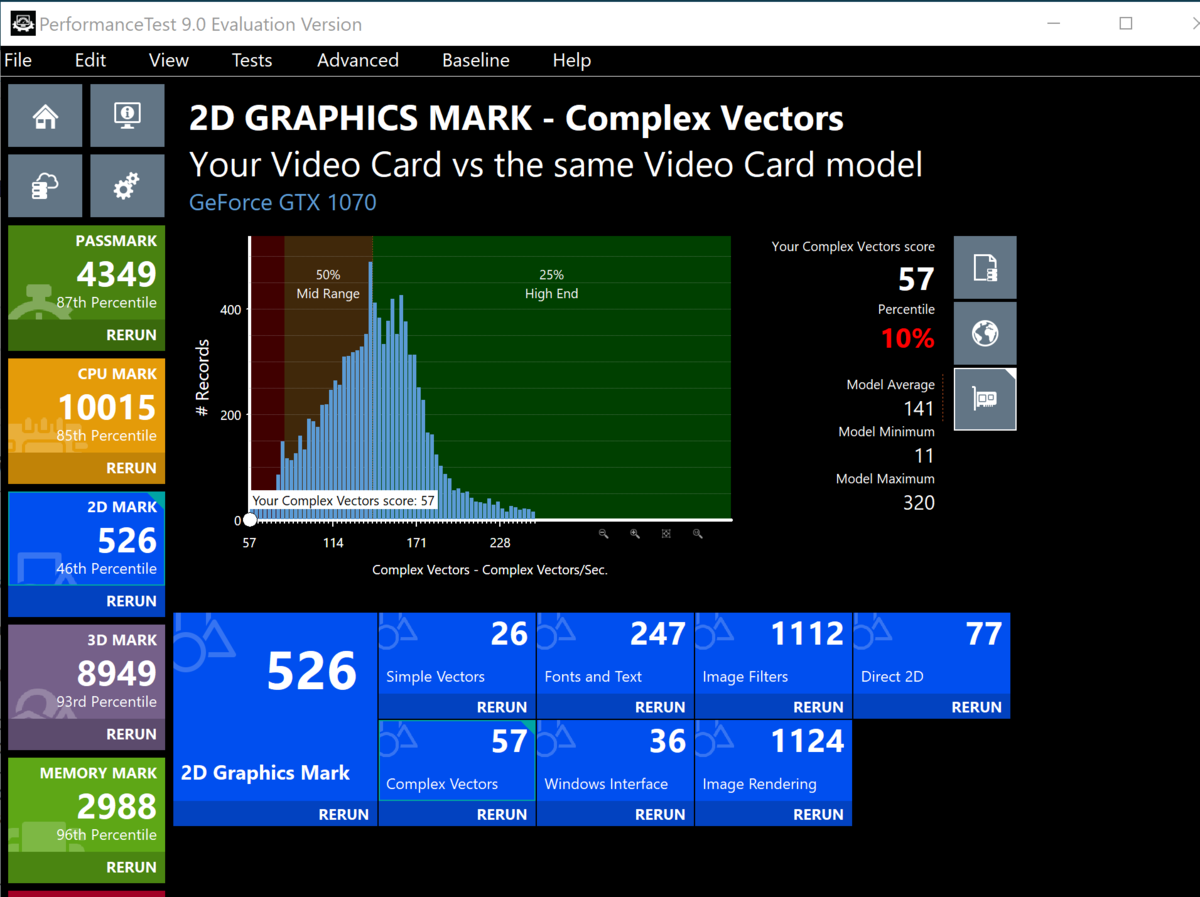1200x897 pixels.
Task: Rerun the 3D Mark test
Action: (x=131, y=734)
